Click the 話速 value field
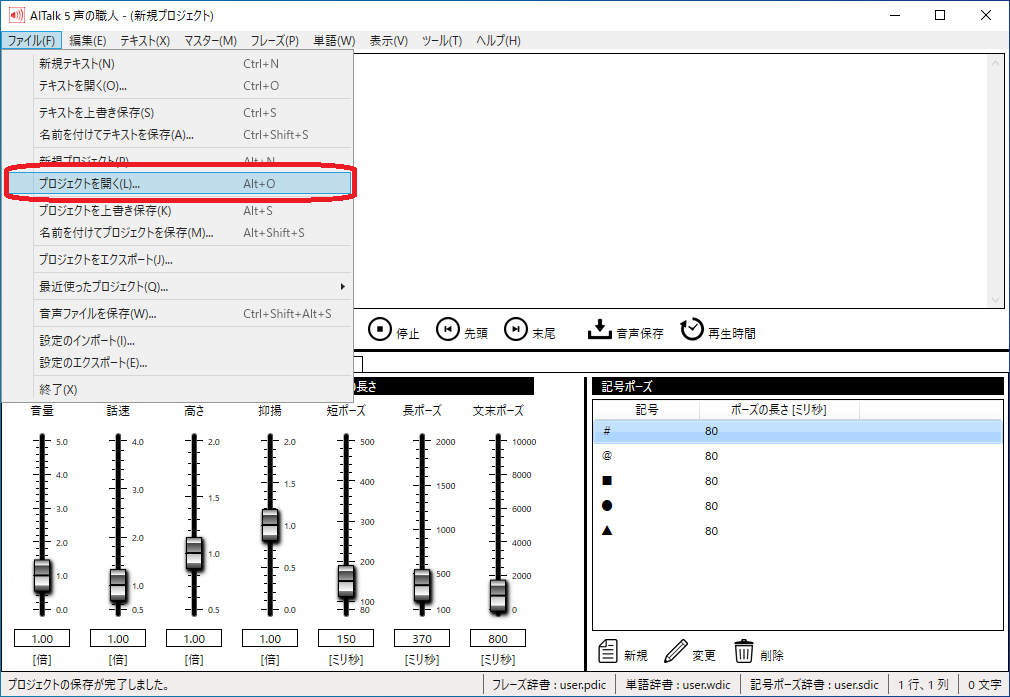Viewport: 1010px width, 697px height. coord(118,638)
